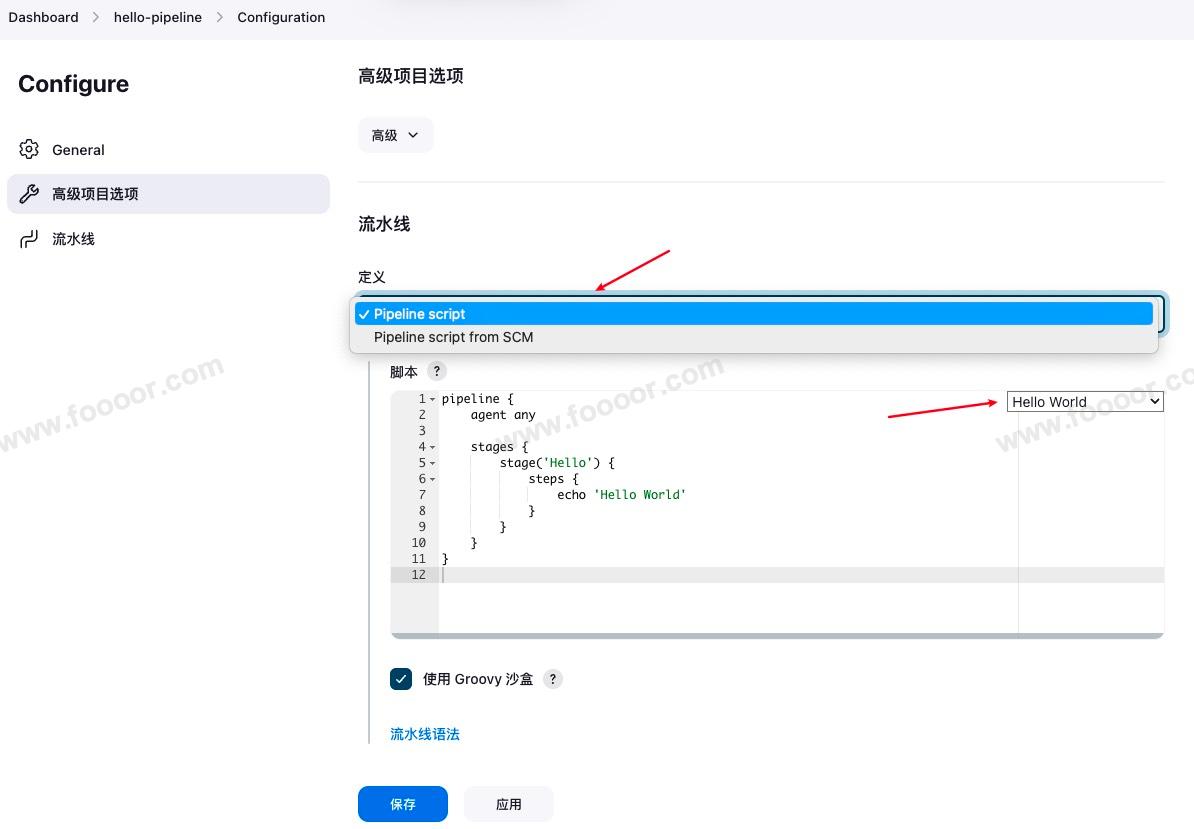Select Pipeline script from SCM option
1194x829 pixels.
click(453, 337)
